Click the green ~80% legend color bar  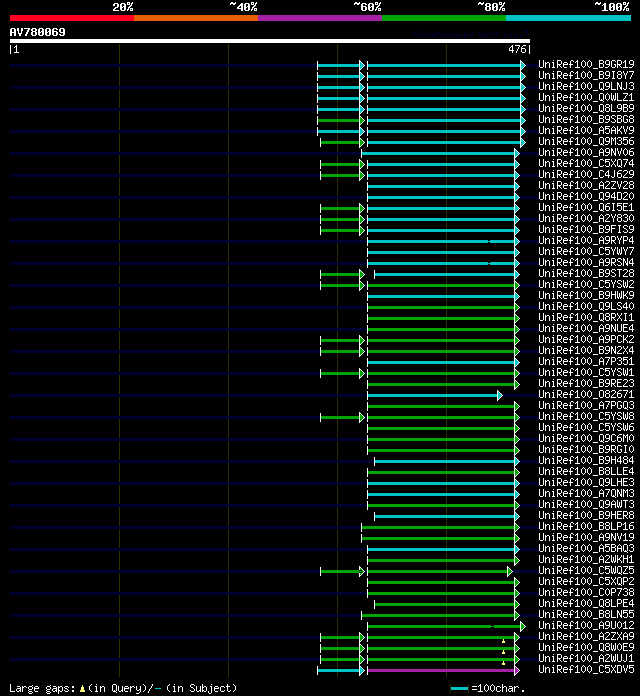pyautogui.click(x=444, y=18)
